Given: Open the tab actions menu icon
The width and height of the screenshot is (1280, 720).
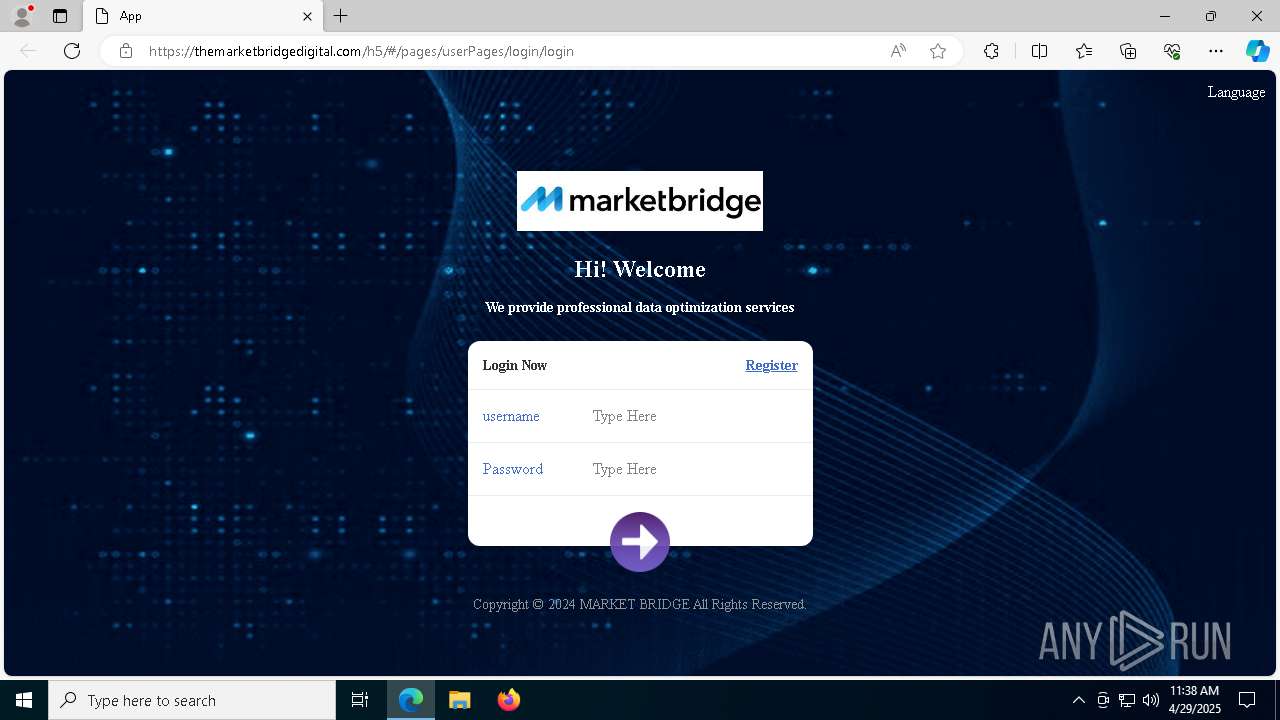Looking at the screenshot, I should [x=60, y=16].
